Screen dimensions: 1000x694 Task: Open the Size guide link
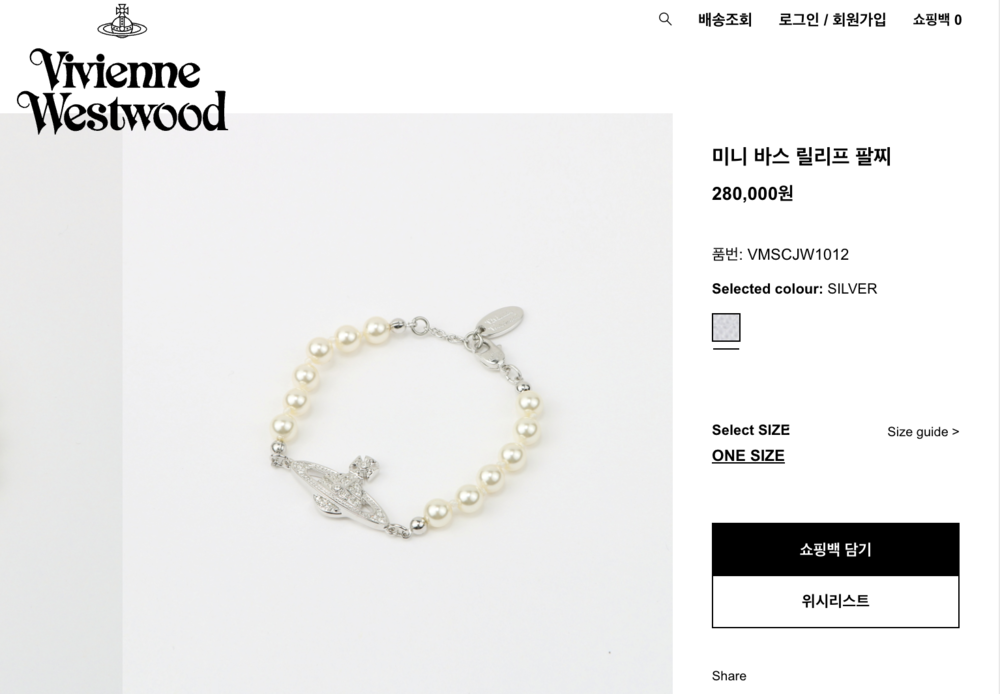tap(923, 432)
